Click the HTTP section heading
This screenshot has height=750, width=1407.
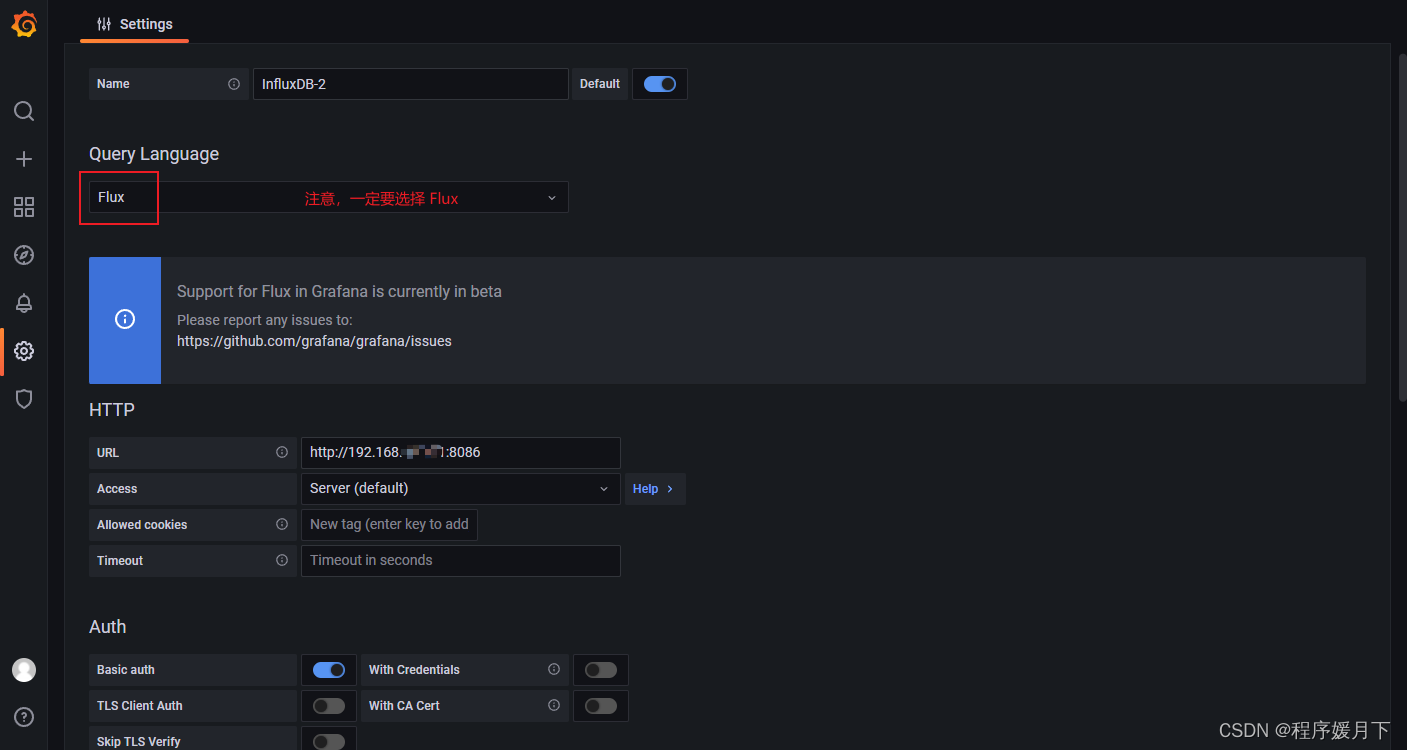click(112, 410)
